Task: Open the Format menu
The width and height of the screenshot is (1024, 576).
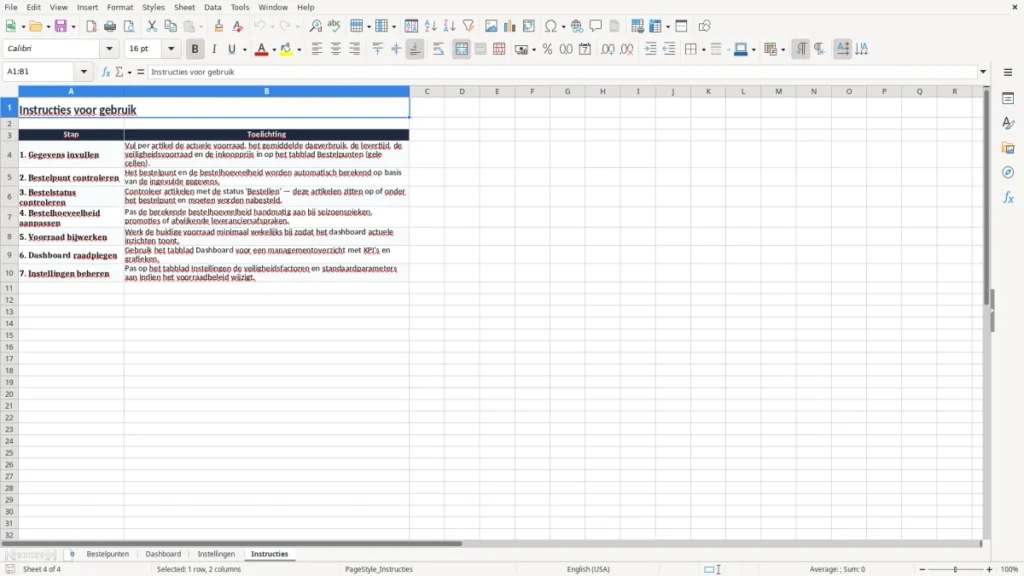Action: click(120, 7)
